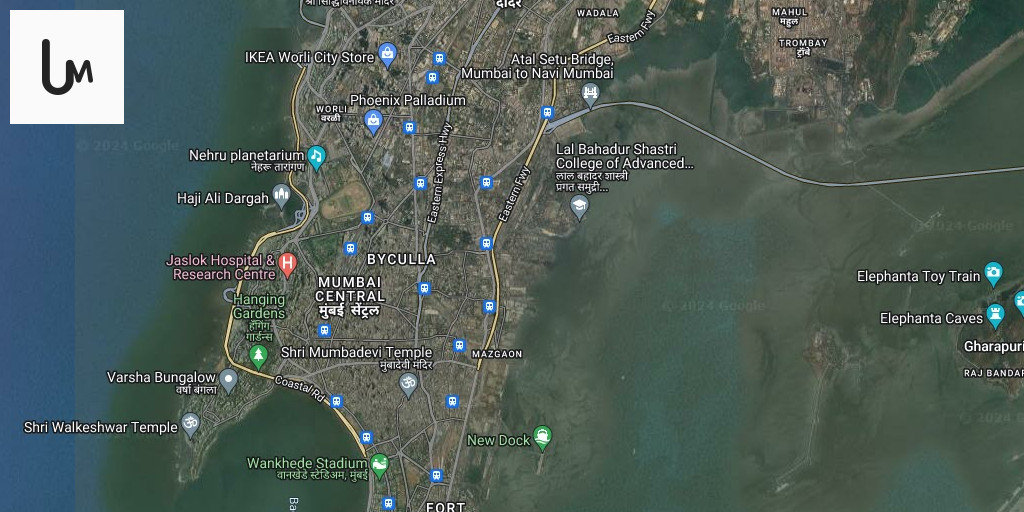Open the Wankhede Stadium green pin

pos(379,466)
